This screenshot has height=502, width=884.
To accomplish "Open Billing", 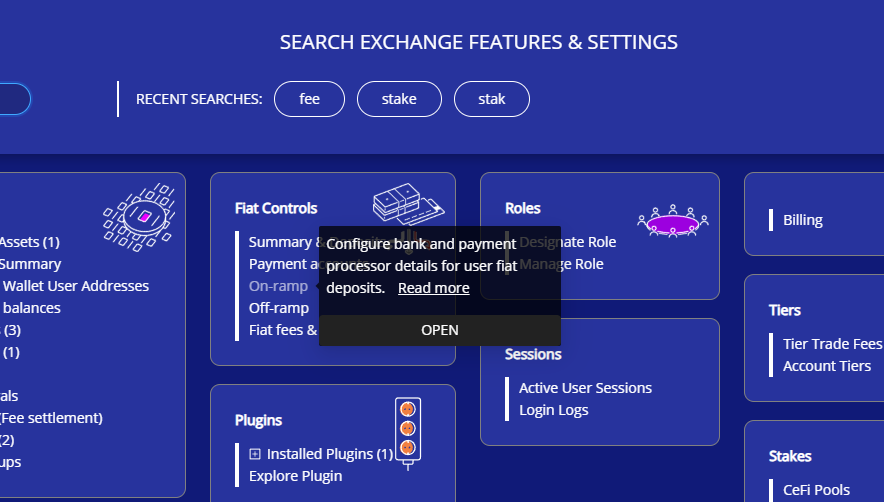I will [x=803, y=220].
